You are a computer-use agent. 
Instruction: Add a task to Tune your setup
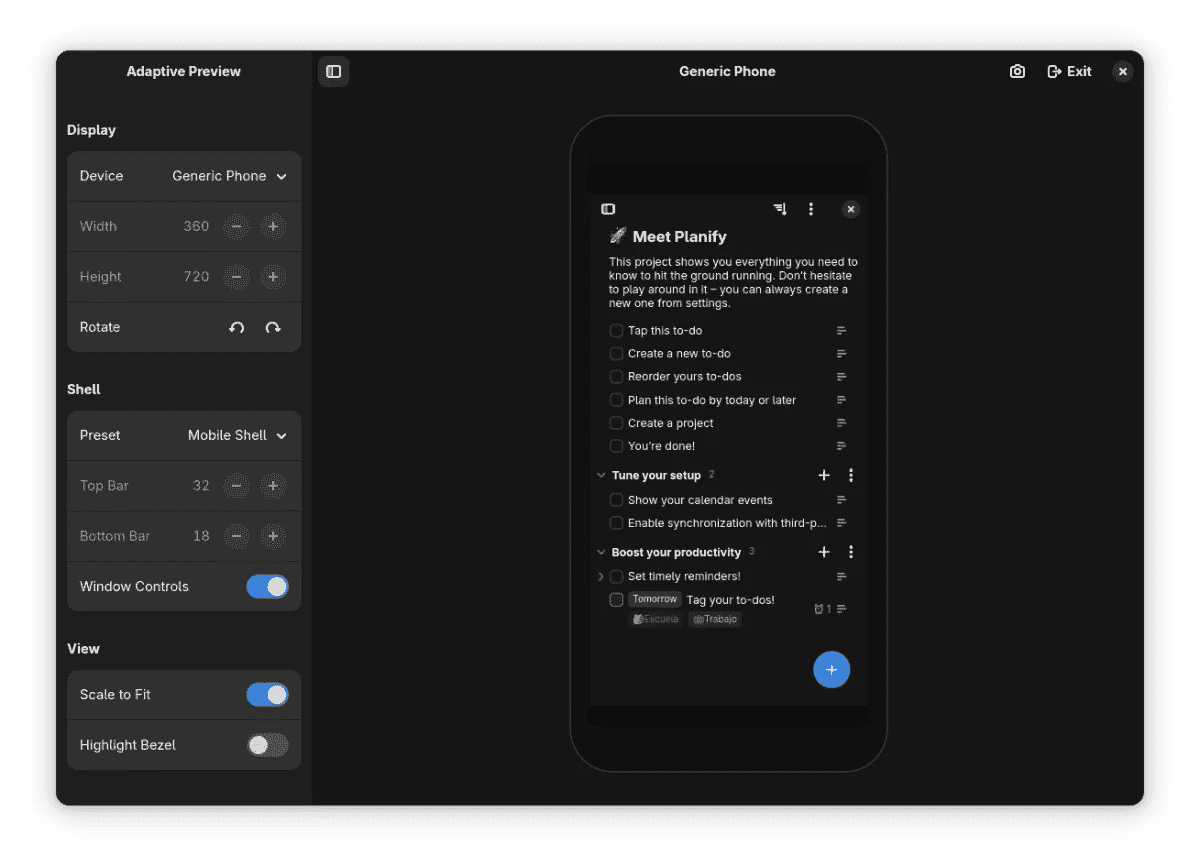tap(824, 475)
